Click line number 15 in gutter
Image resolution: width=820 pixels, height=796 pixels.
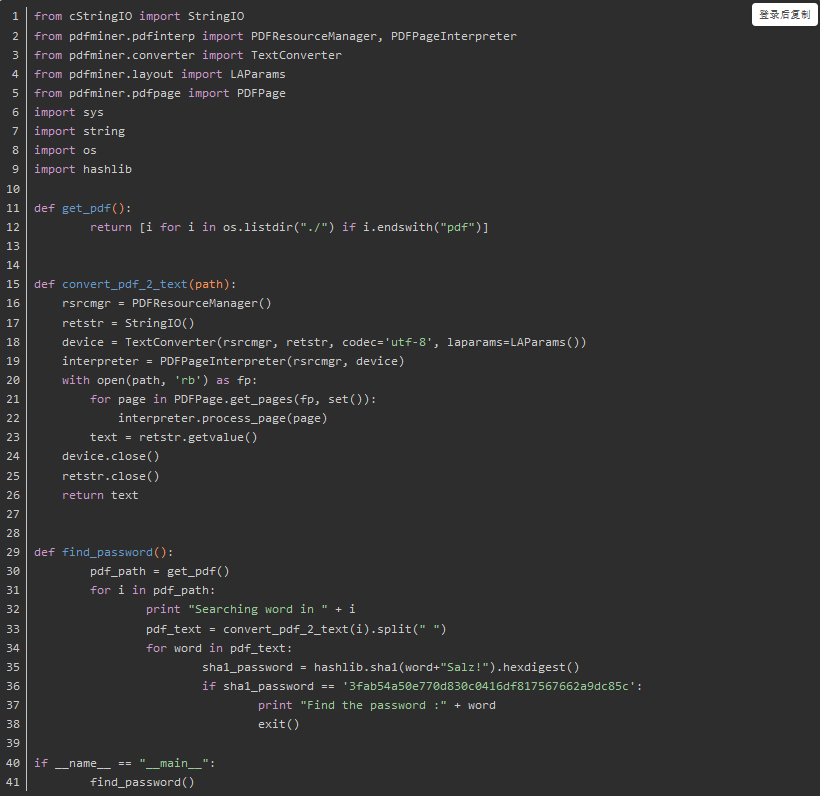coord(13,285)
